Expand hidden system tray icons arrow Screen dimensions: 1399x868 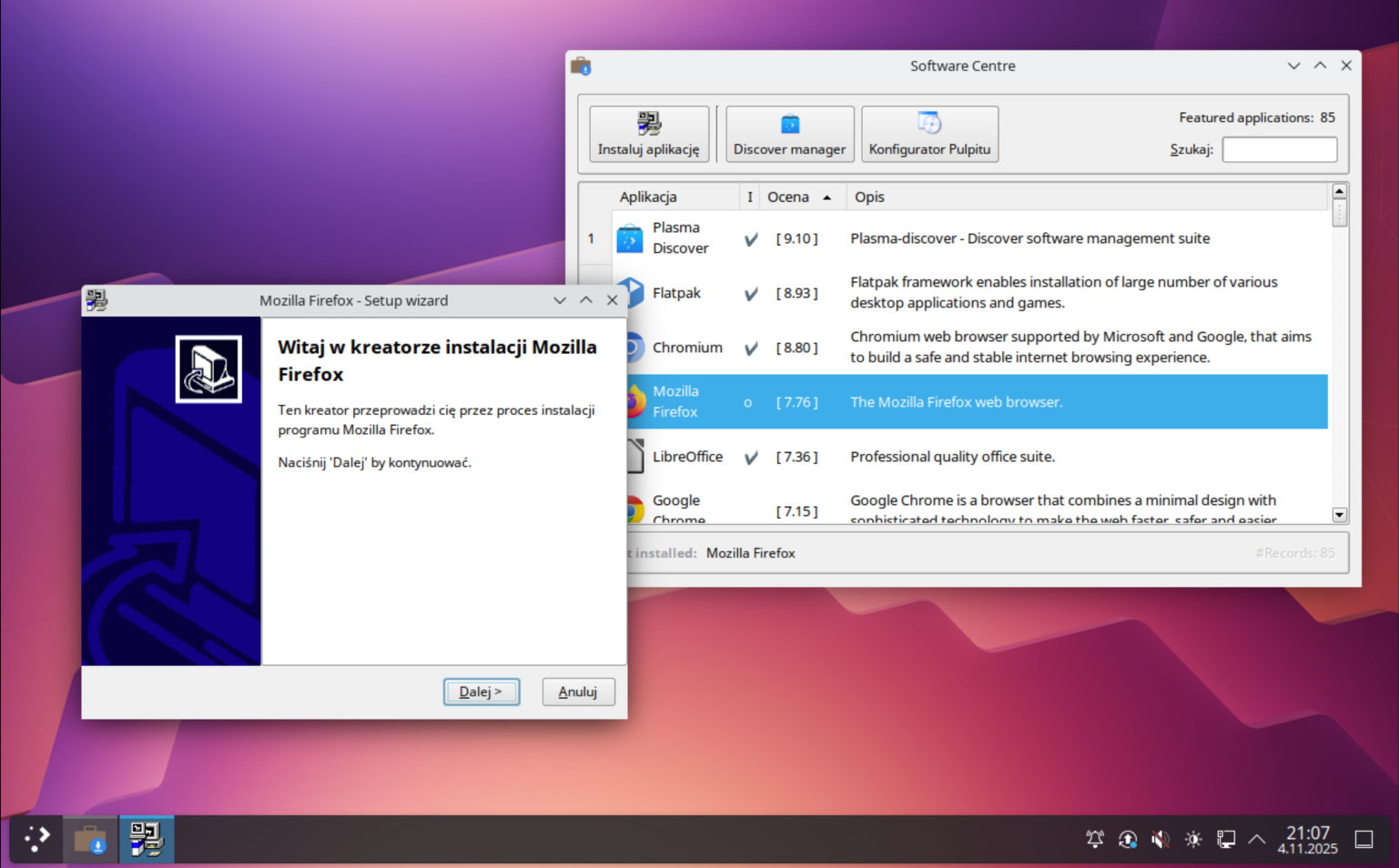click(1256, 839)
